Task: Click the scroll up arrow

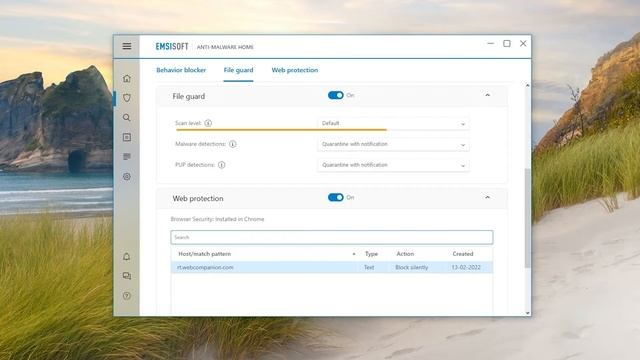Action: pos(527,85)
